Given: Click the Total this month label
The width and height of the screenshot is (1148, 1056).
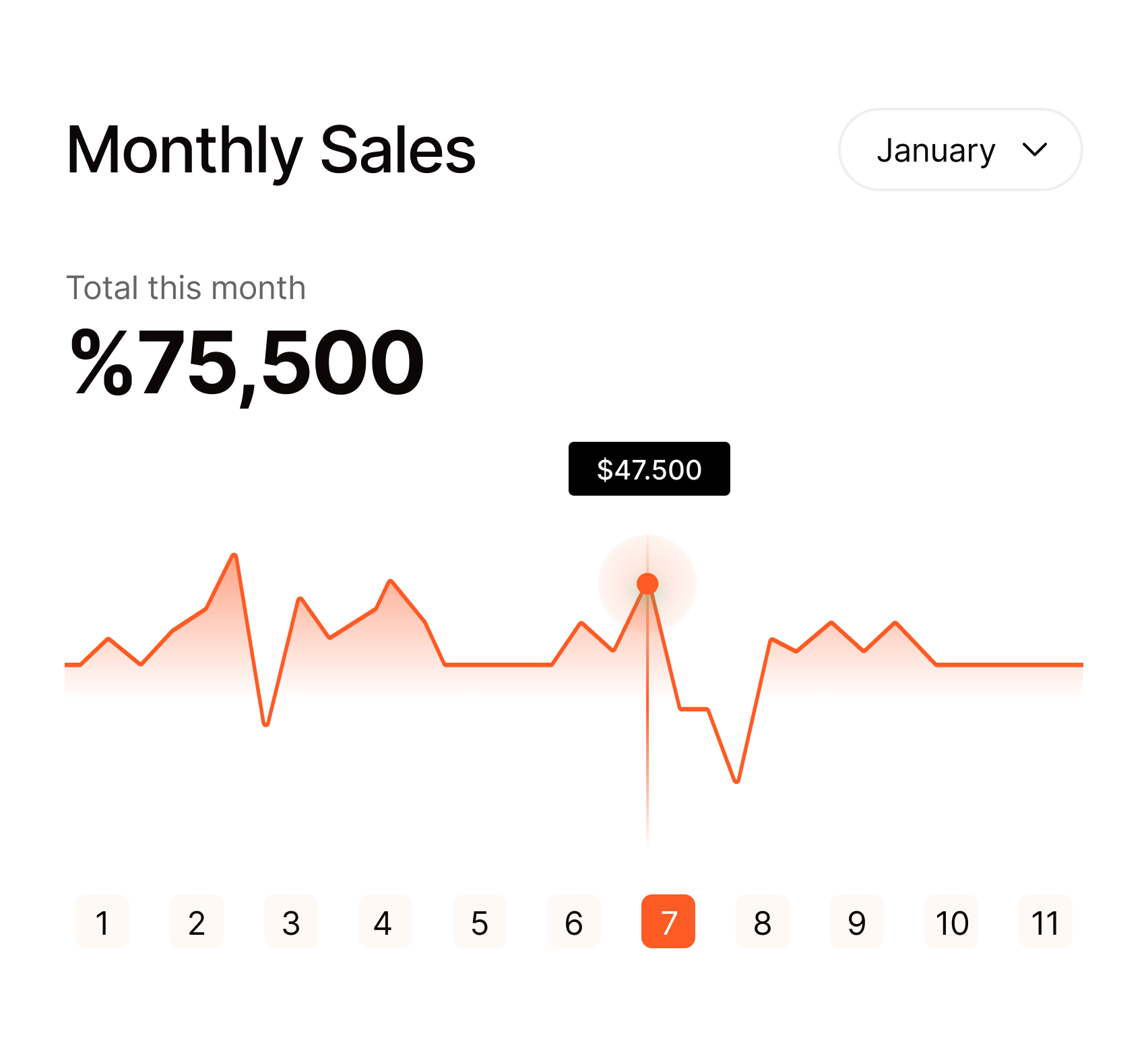Looking at the screenshot, I should (186, 288).
